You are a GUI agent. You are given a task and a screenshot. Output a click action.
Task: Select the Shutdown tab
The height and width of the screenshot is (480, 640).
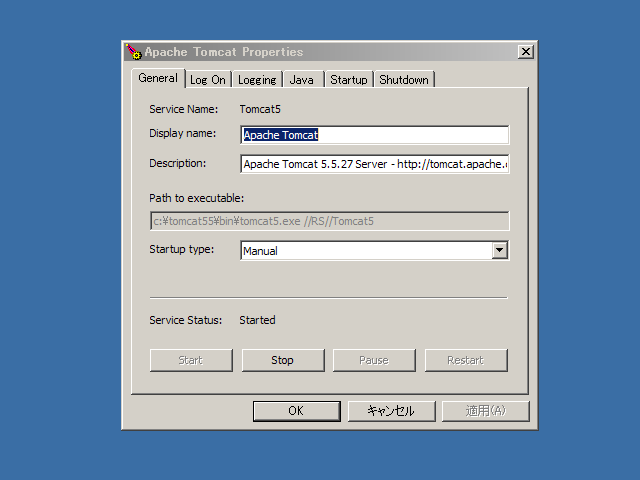[404, 80]
